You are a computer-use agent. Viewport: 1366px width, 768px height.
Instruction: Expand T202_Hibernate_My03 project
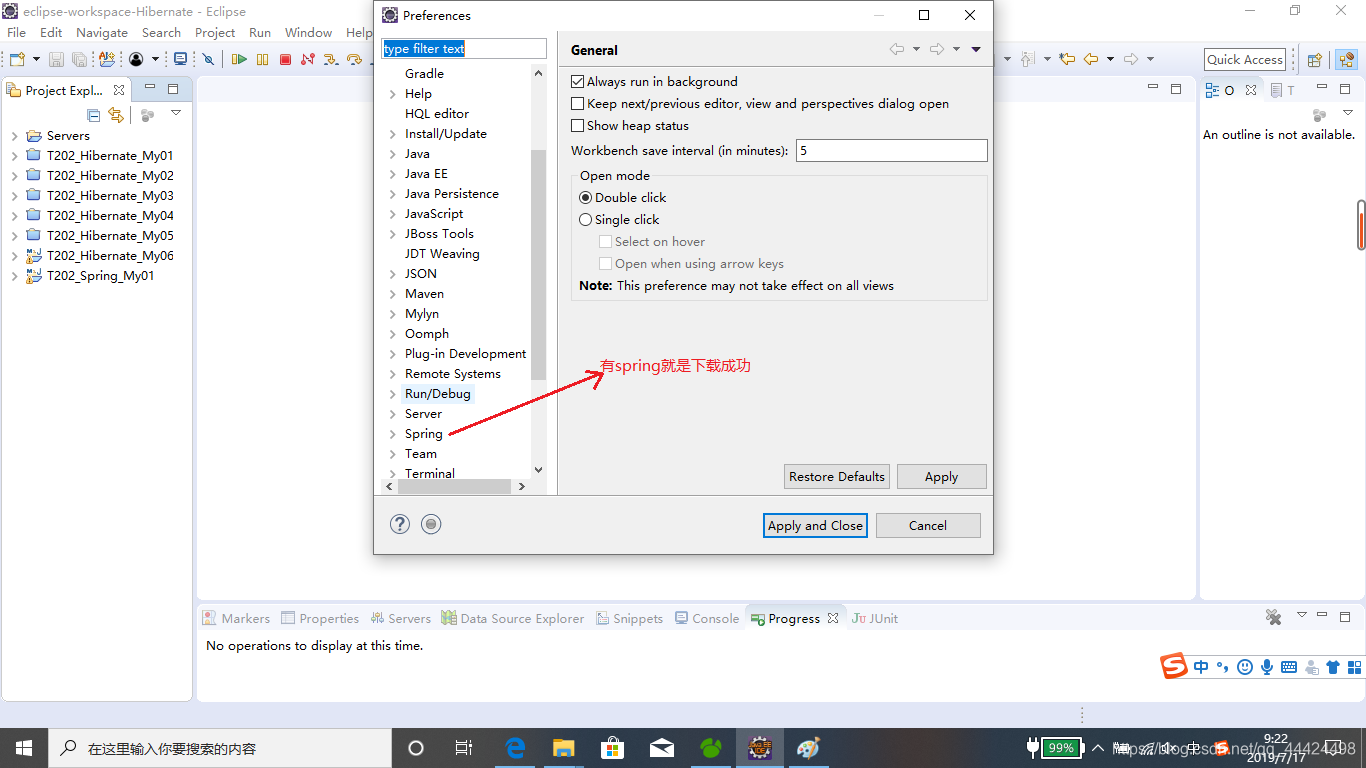click(14, 196)
